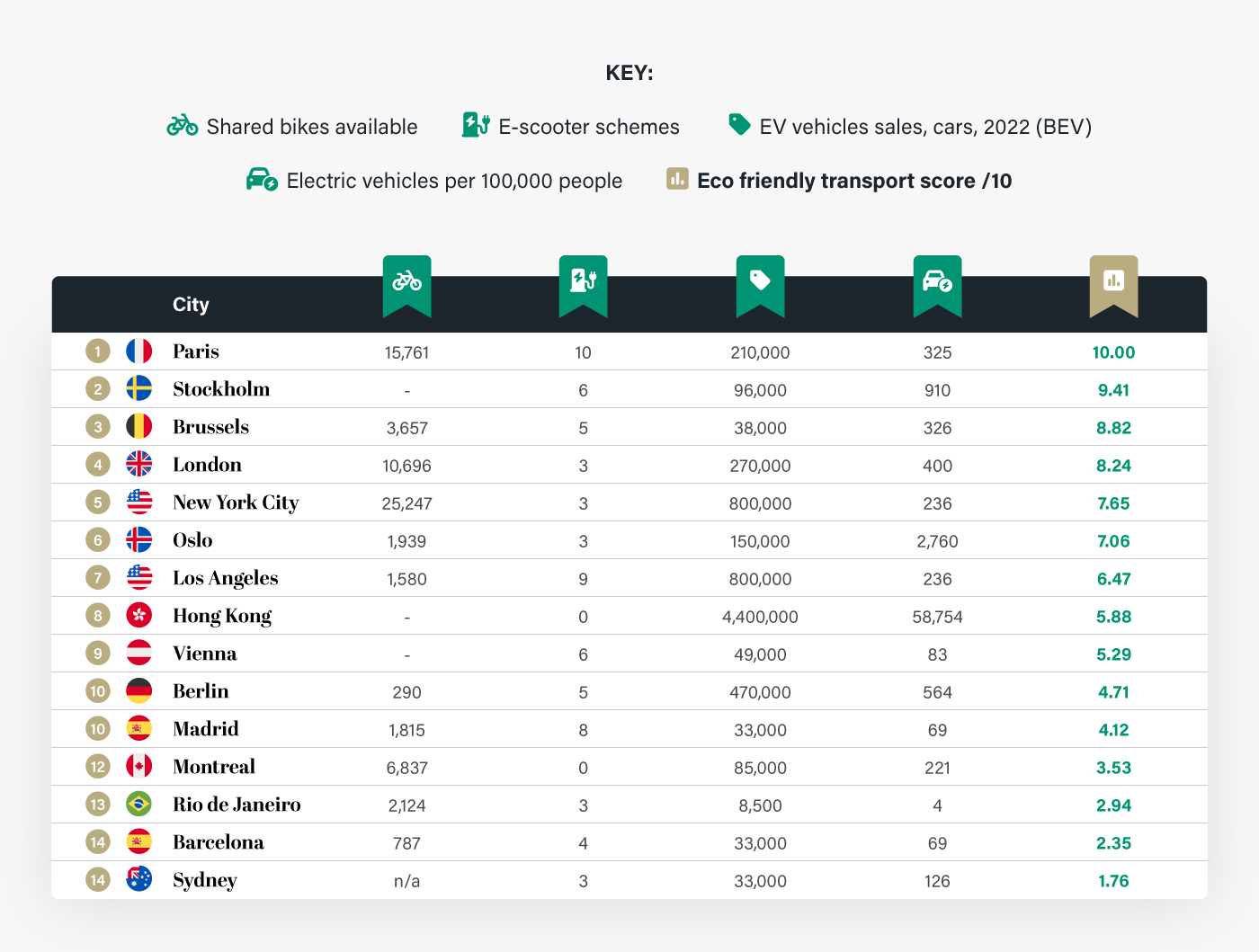This screenshot has height=952, width=1259.
Task: Click the Sweden flag beside Stockholm
Action: click(x=139, y=389)
